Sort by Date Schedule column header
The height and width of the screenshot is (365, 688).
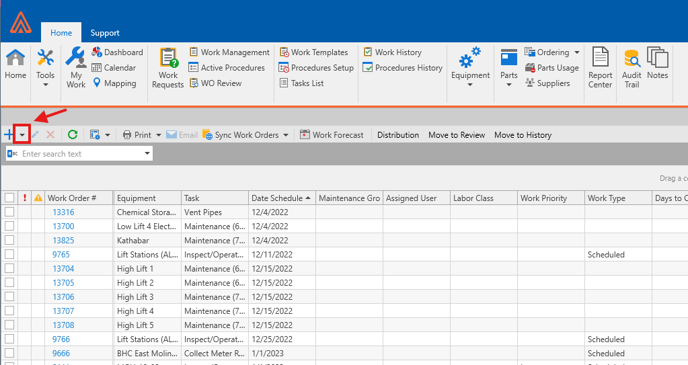click(282, 198)
